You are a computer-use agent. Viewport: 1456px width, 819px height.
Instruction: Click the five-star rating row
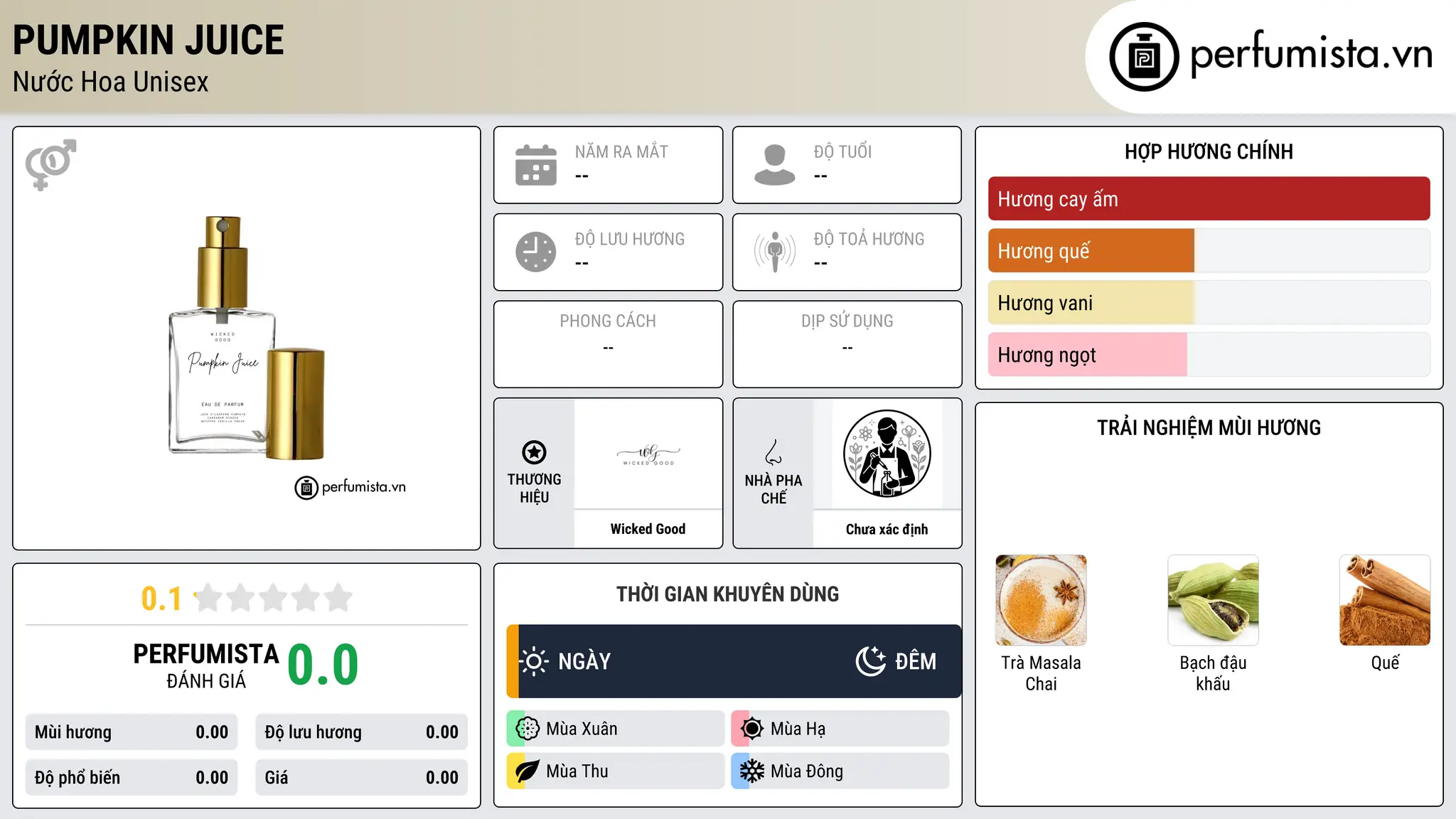click(x=274, y=598)
